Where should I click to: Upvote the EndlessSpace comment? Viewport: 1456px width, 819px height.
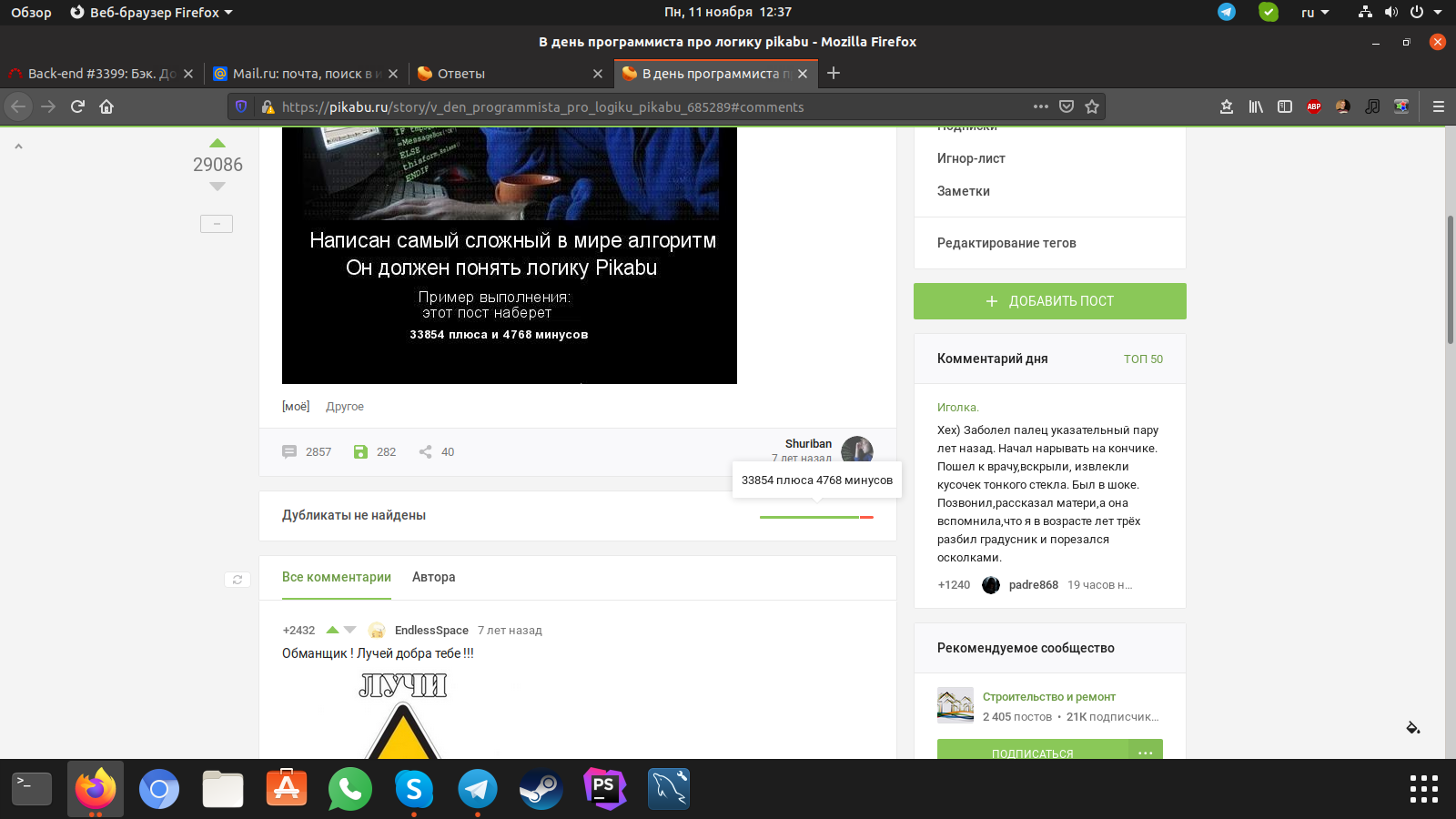[x=332, y=630]
